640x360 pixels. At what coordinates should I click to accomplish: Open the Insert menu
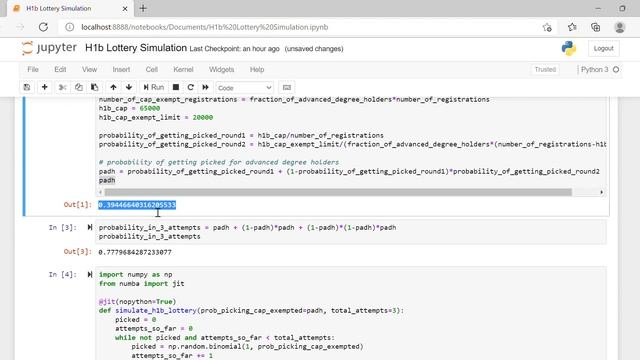pos(121,69)
